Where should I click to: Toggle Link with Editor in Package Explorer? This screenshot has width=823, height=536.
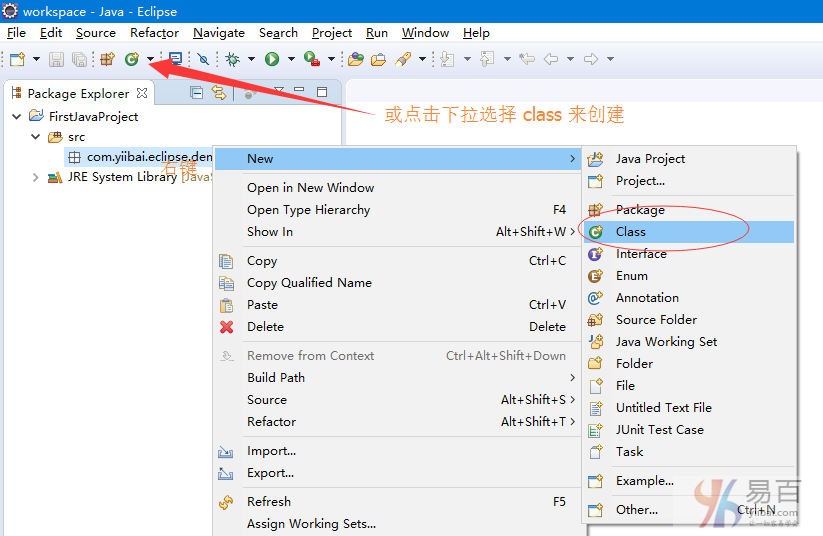pos(219,93)
